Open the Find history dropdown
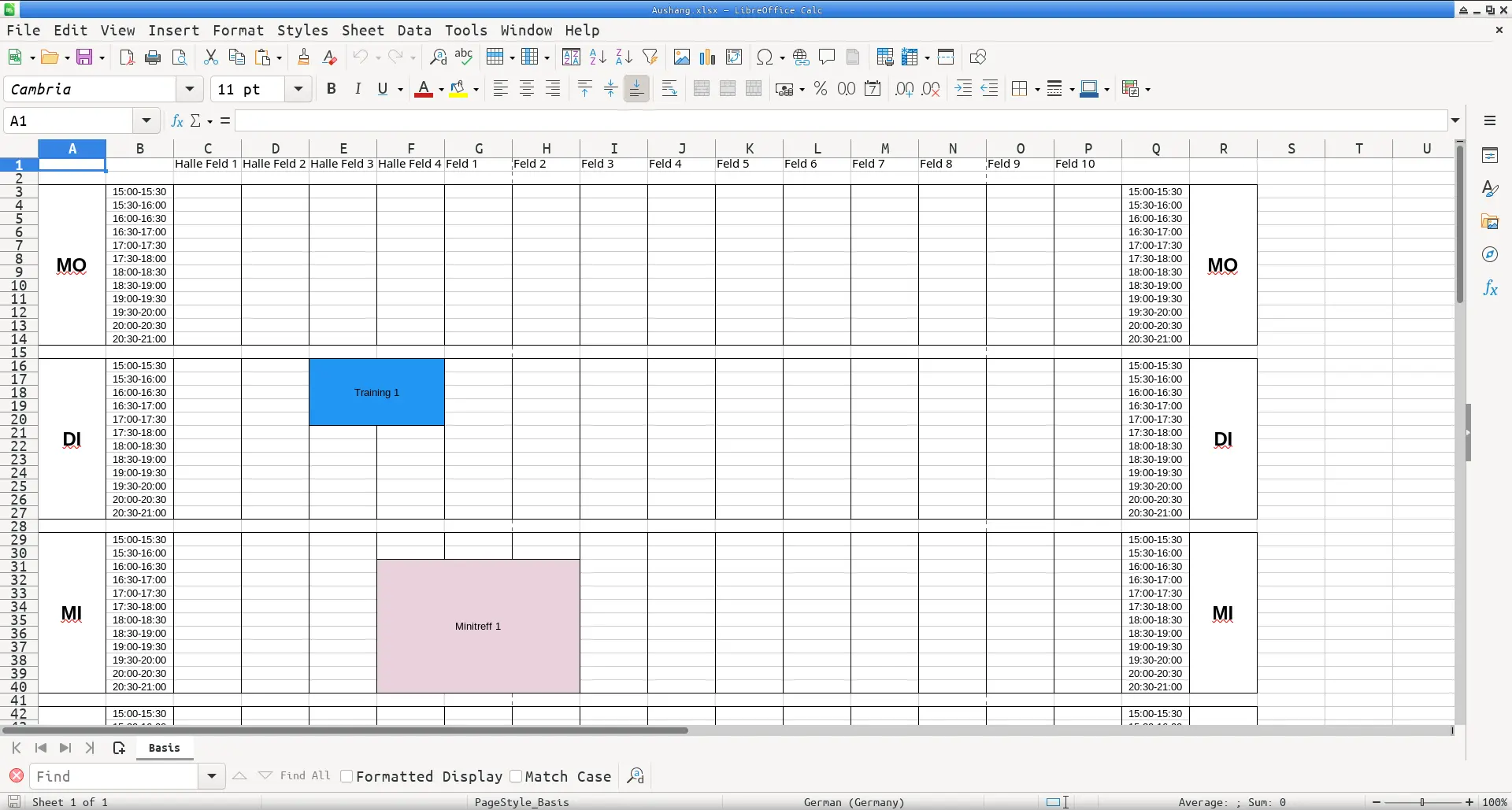1512x810 pixels. coord(211,776)
